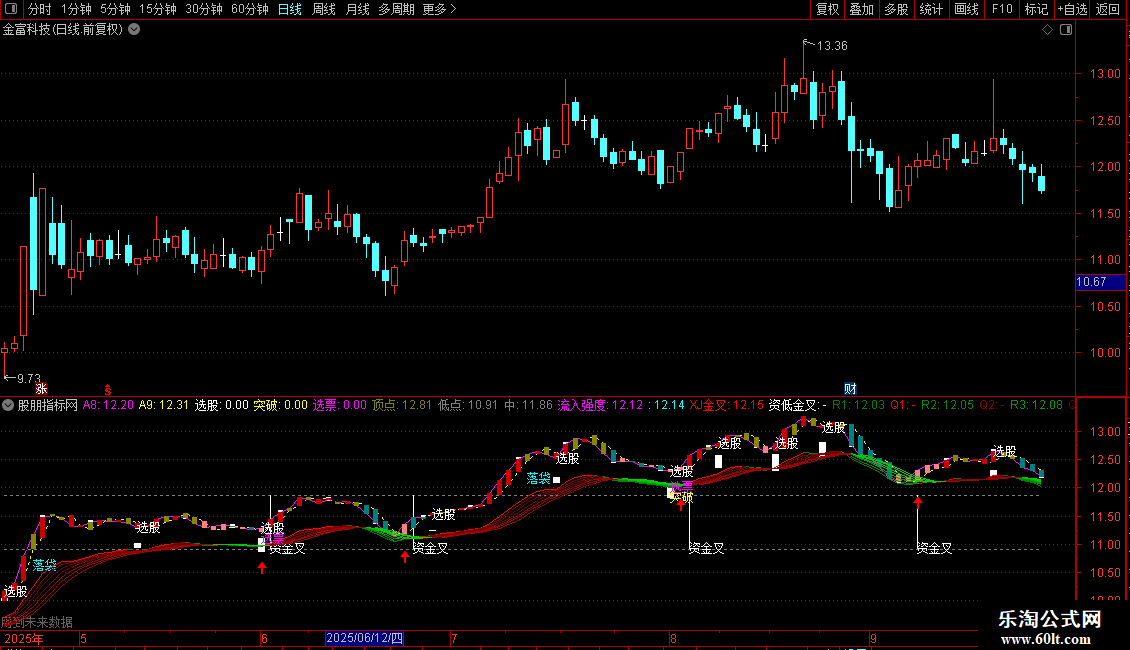Click the red 涨 marker icon

click(41, 388)
